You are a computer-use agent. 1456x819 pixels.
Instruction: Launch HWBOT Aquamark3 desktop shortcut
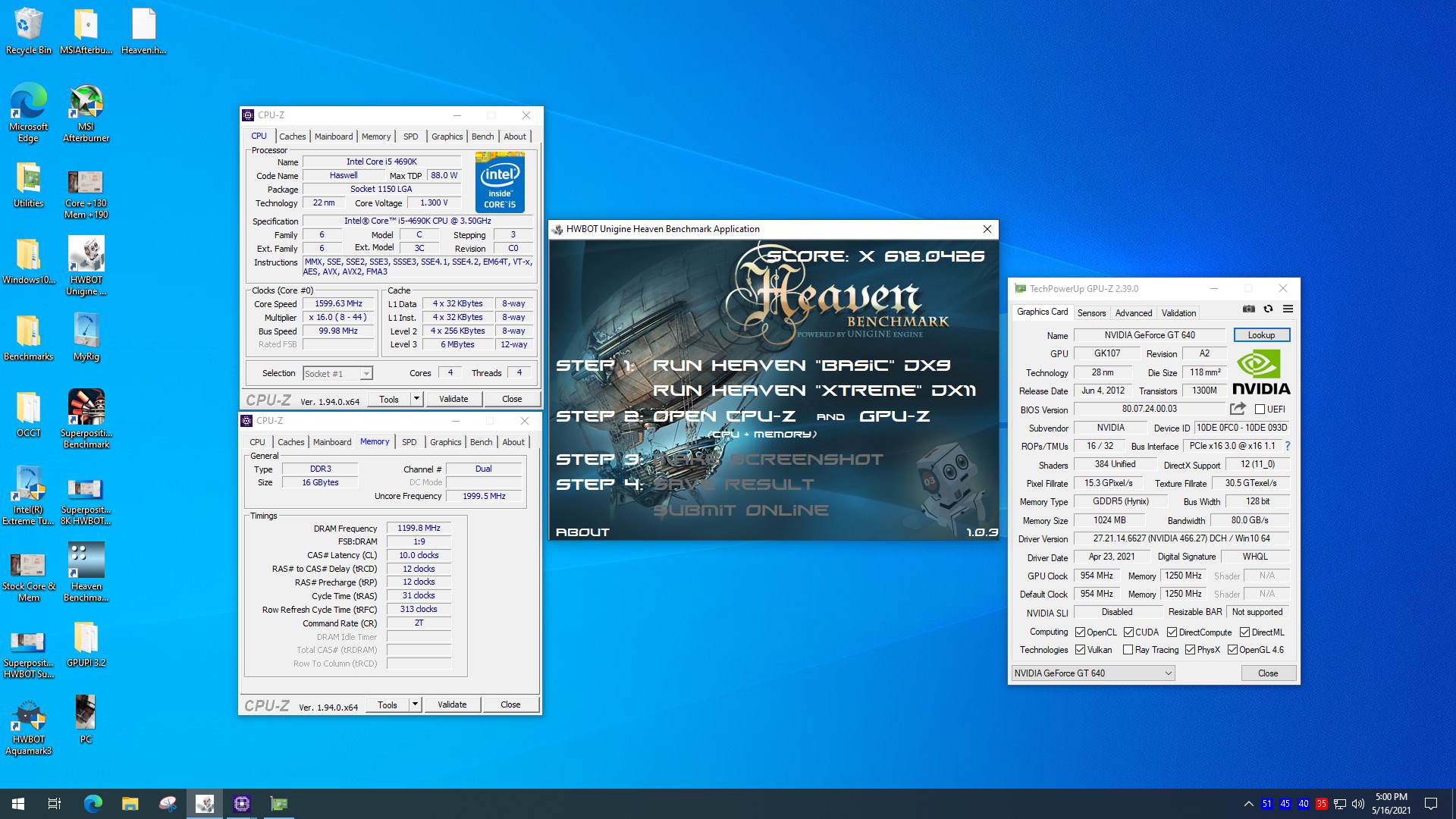click(29, 727)
